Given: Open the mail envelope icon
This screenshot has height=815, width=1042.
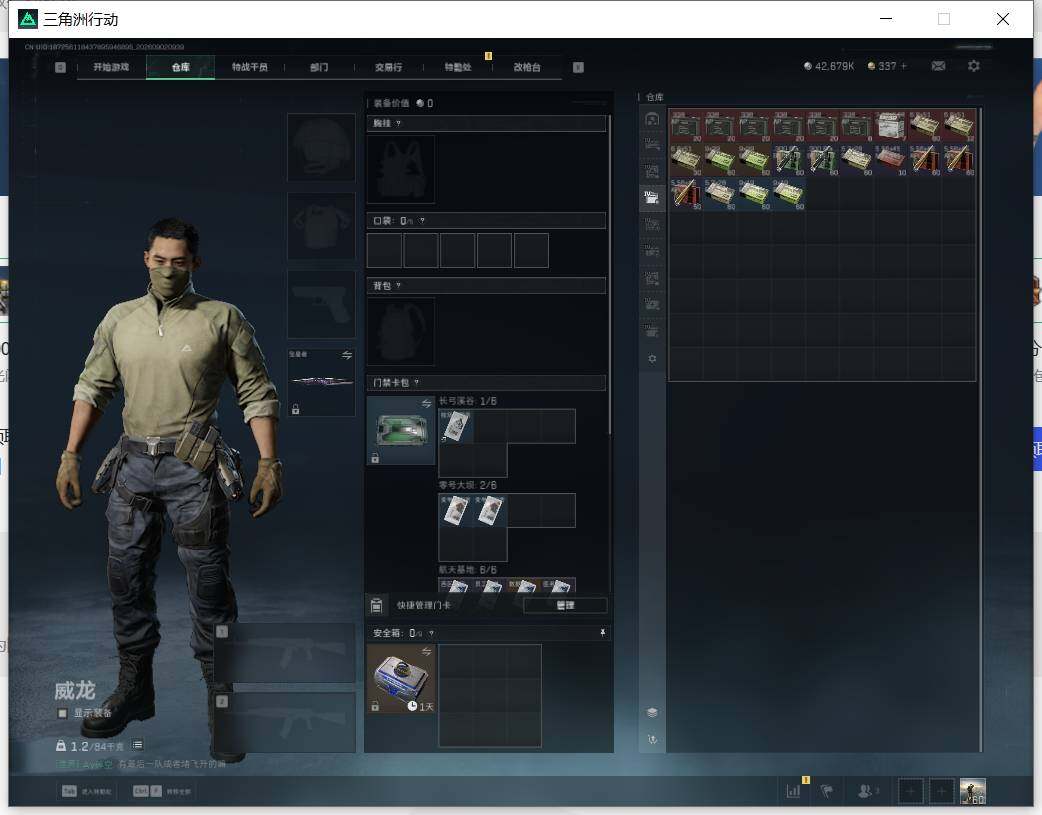Looking at the screenshot, I should pyautogui.click(x=938, y=66).
